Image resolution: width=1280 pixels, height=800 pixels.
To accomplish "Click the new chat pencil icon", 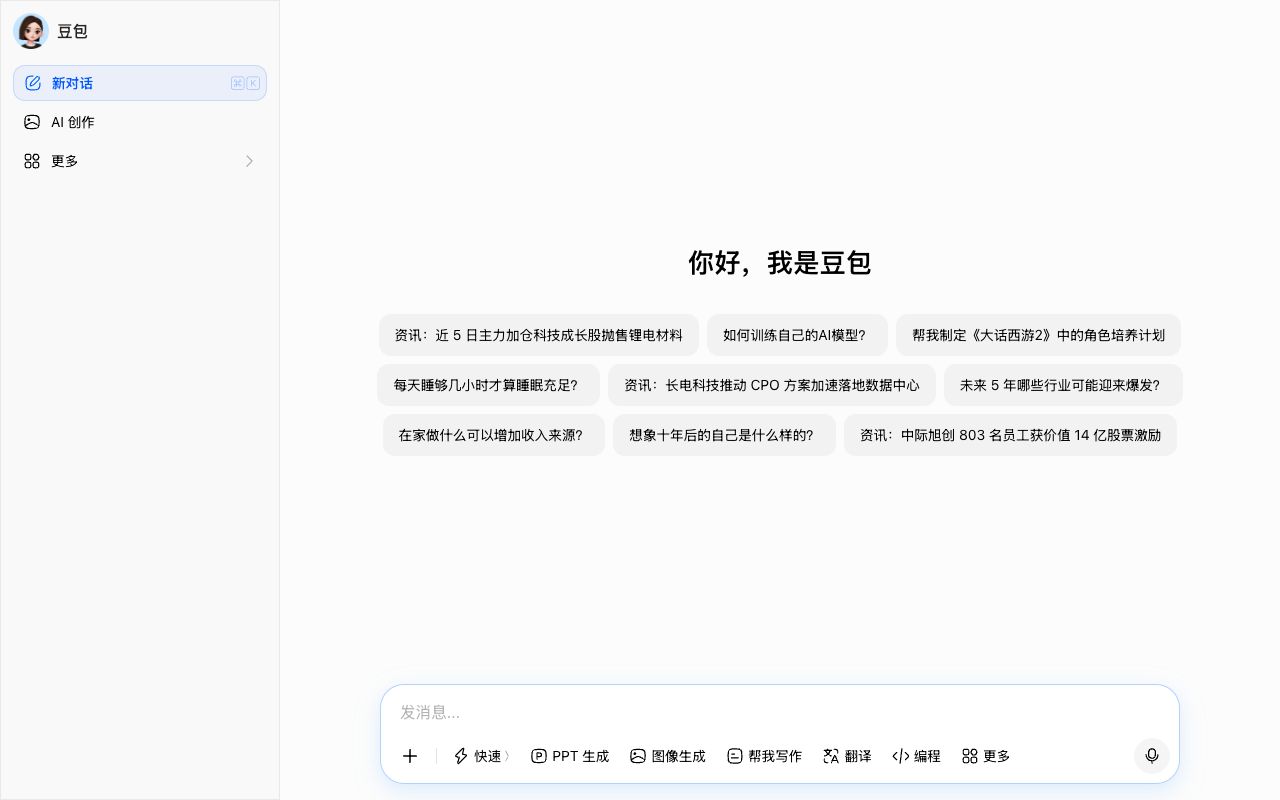I will coord(32,83).
